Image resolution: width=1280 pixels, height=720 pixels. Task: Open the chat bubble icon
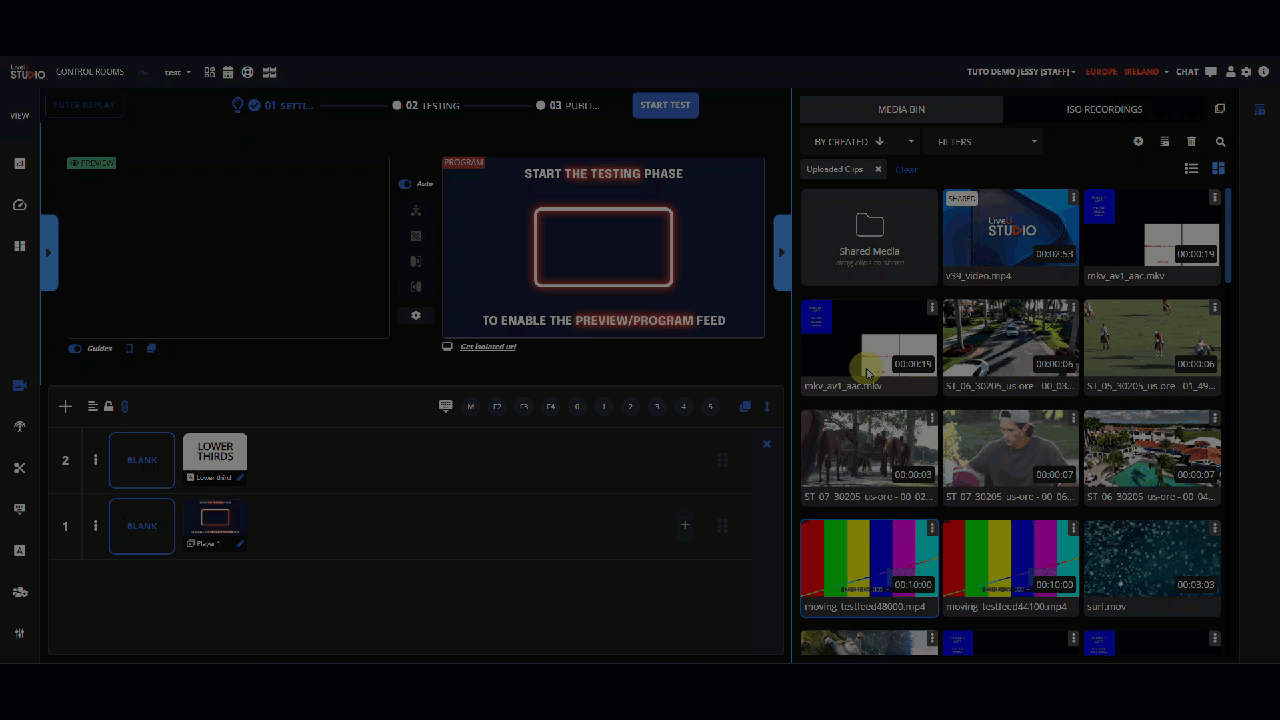click(1211, 72)
